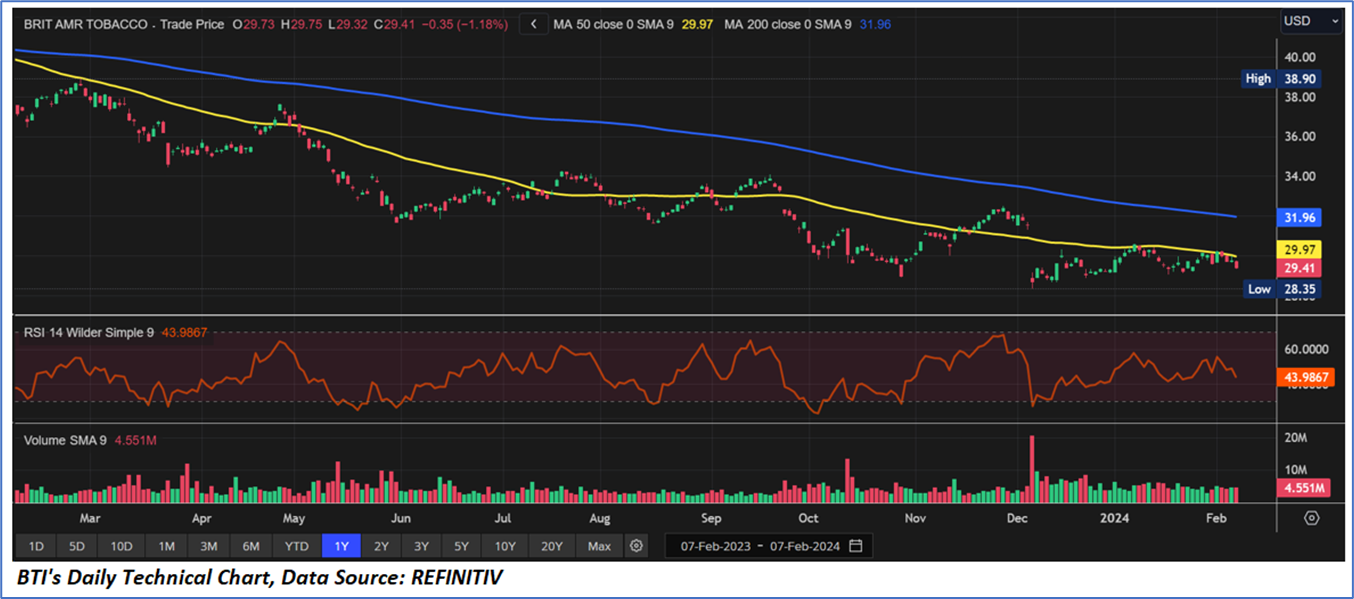Select the YTD time range
The image size is (1354, 599).
click(296, 546)
